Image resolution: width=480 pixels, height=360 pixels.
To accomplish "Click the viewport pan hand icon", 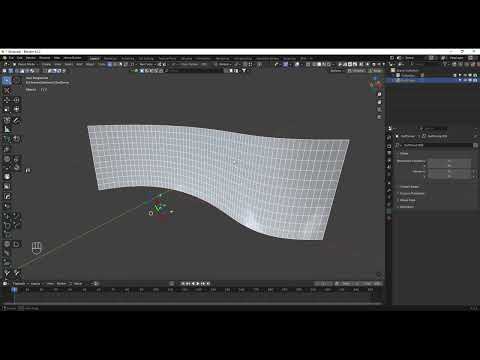I will [379, 102].
